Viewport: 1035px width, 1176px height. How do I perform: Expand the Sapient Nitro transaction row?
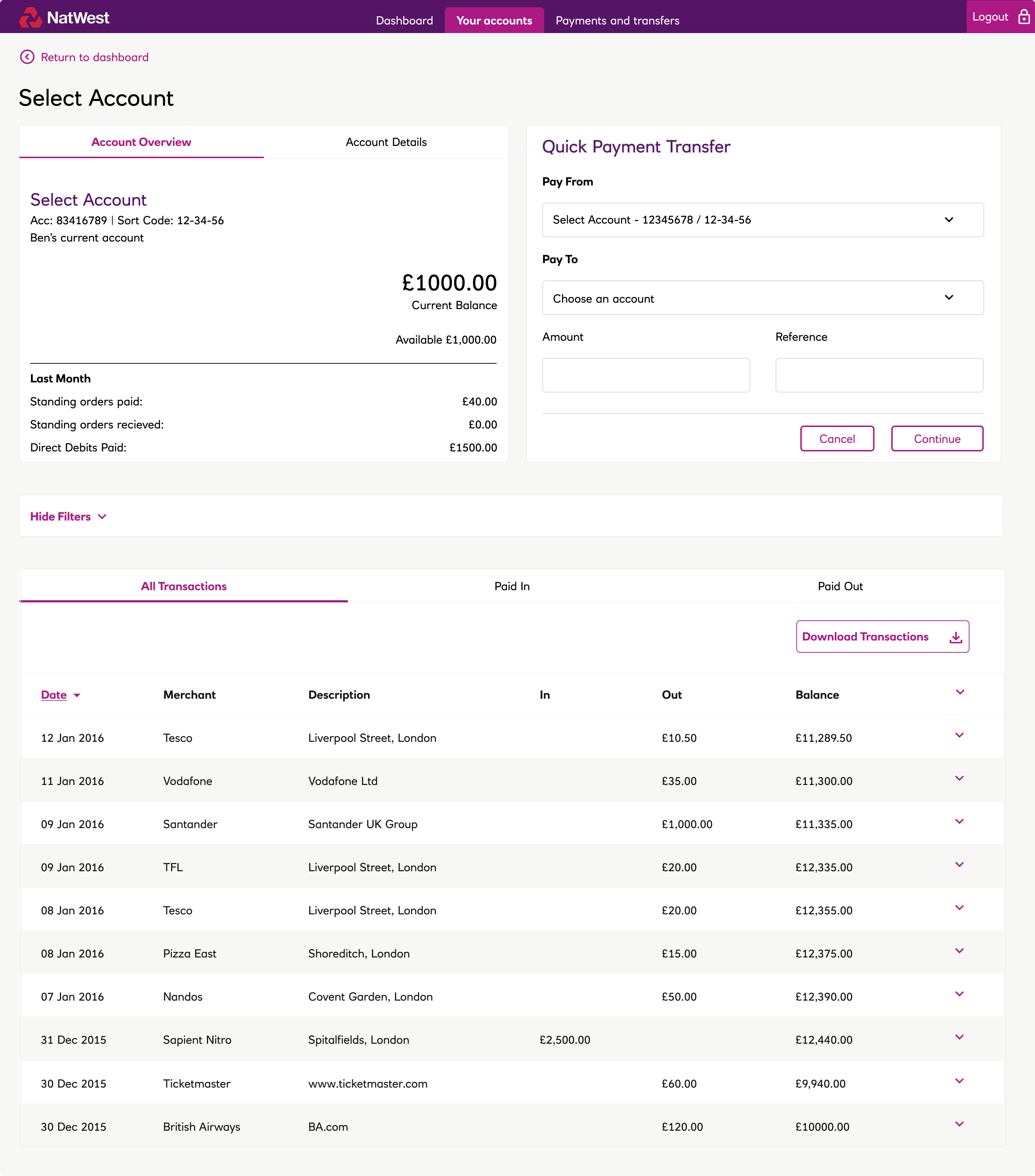click(959, 1037)
